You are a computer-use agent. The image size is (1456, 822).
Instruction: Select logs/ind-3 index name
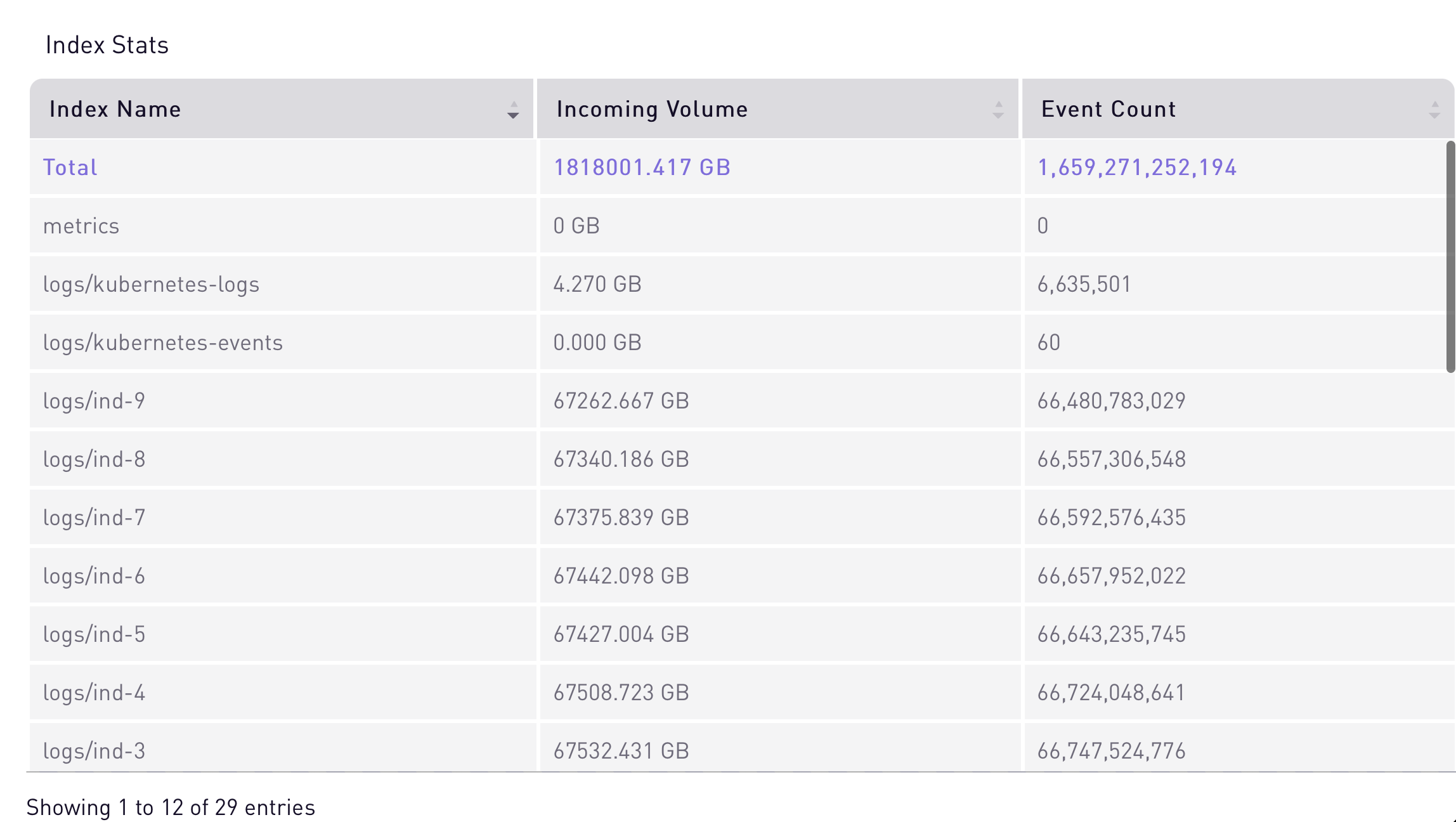94,751
